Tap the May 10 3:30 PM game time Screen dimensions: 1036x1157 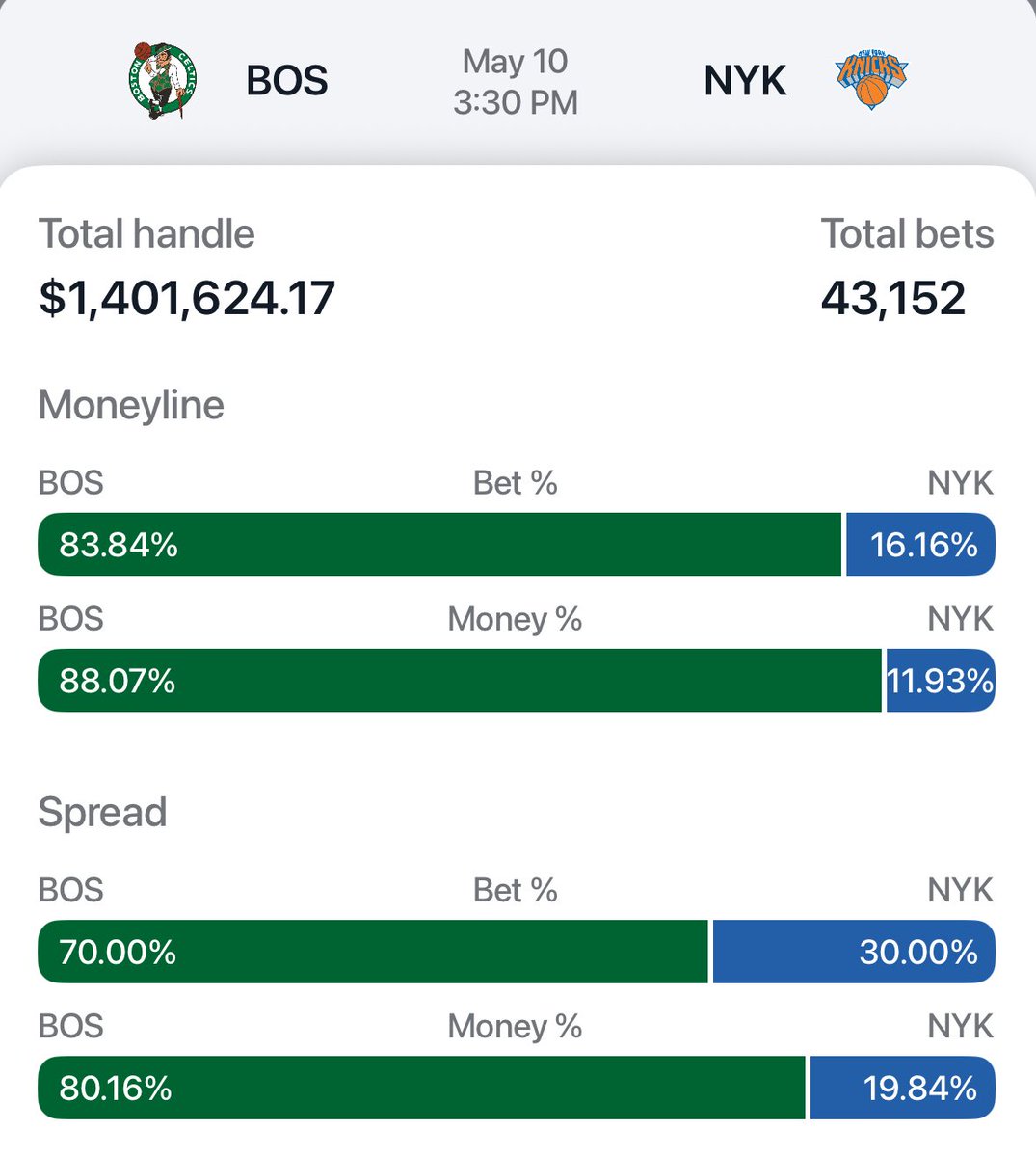516,81
